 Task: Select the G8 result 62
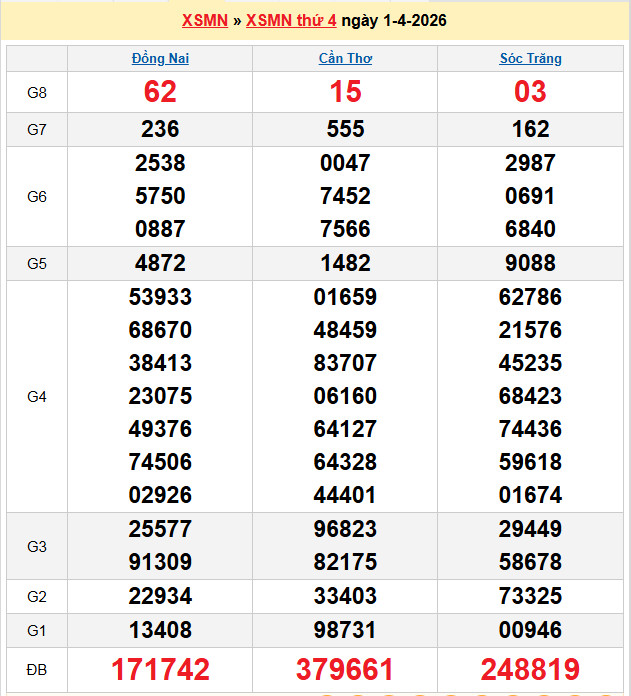(160, 93)
